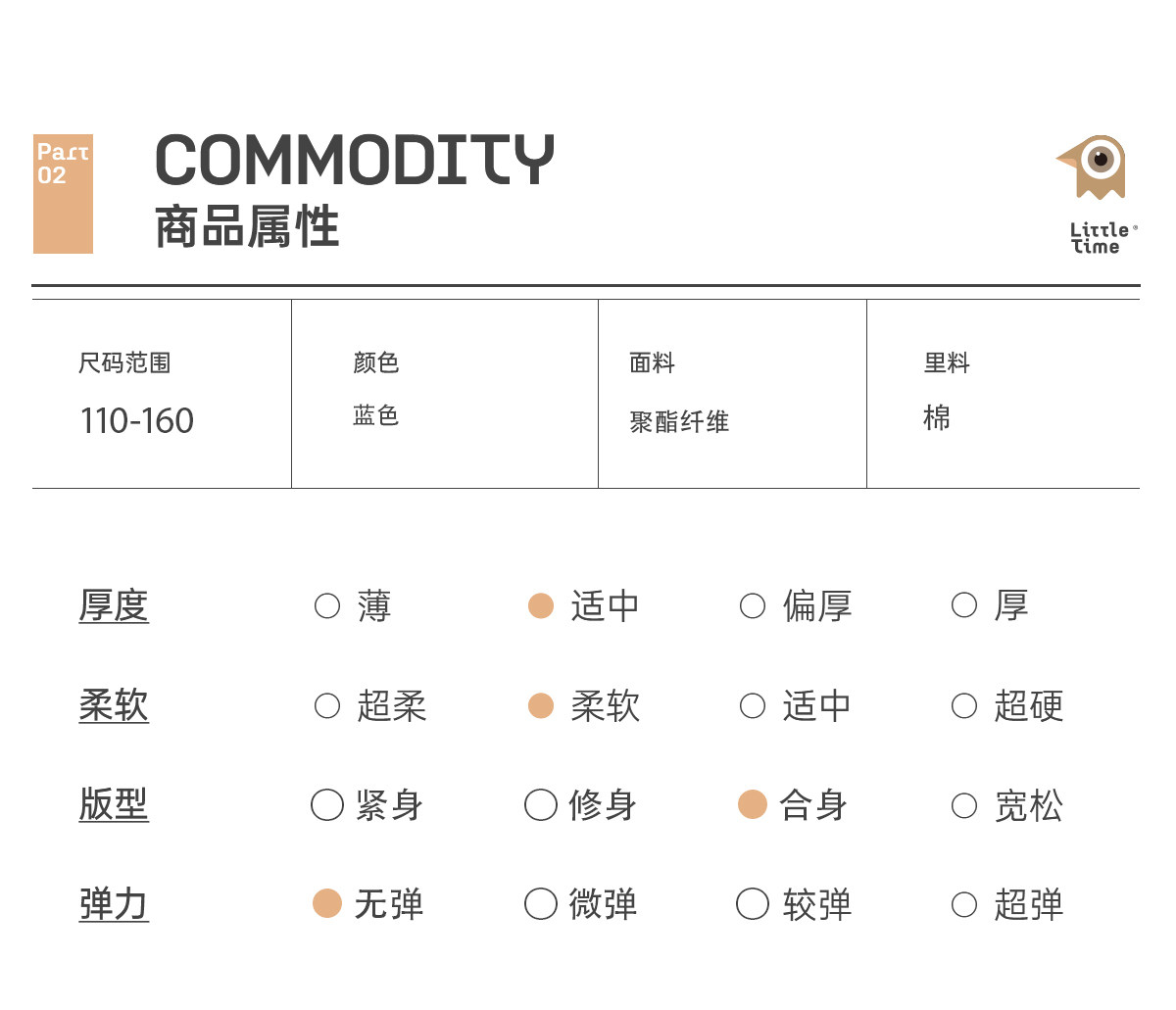Click the 110-160 size range value
The image size is (1176, 1010).
click(x=137, y=421)
